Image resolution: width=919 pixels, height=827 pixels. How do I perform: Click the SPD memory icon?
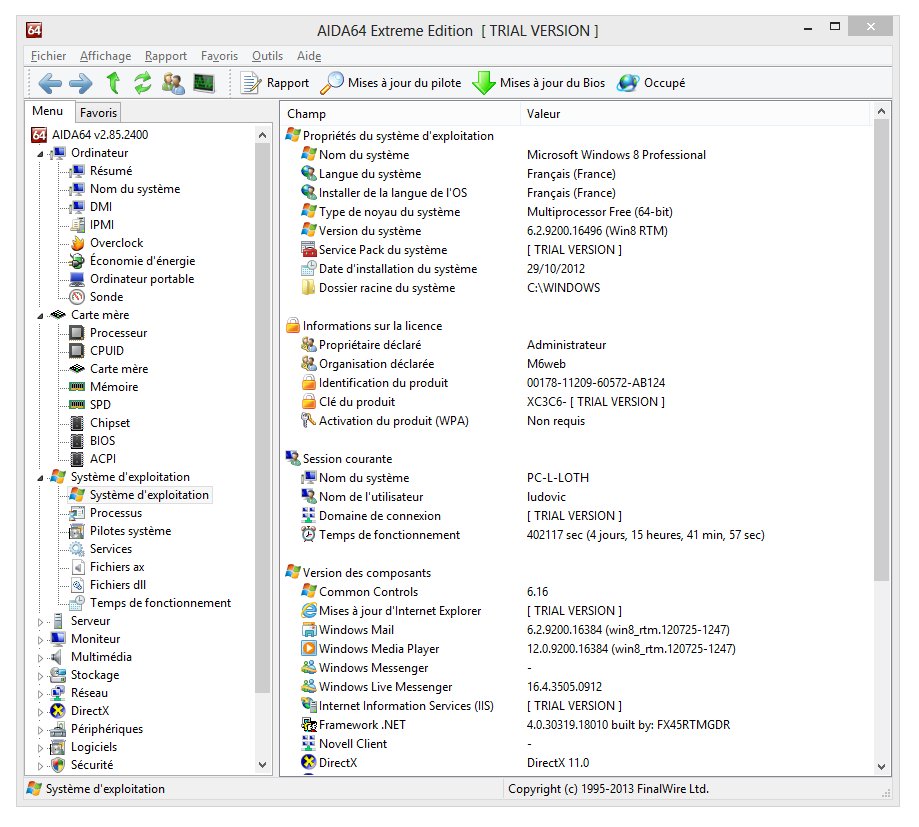pyautogui.click(x=77, y=404)
